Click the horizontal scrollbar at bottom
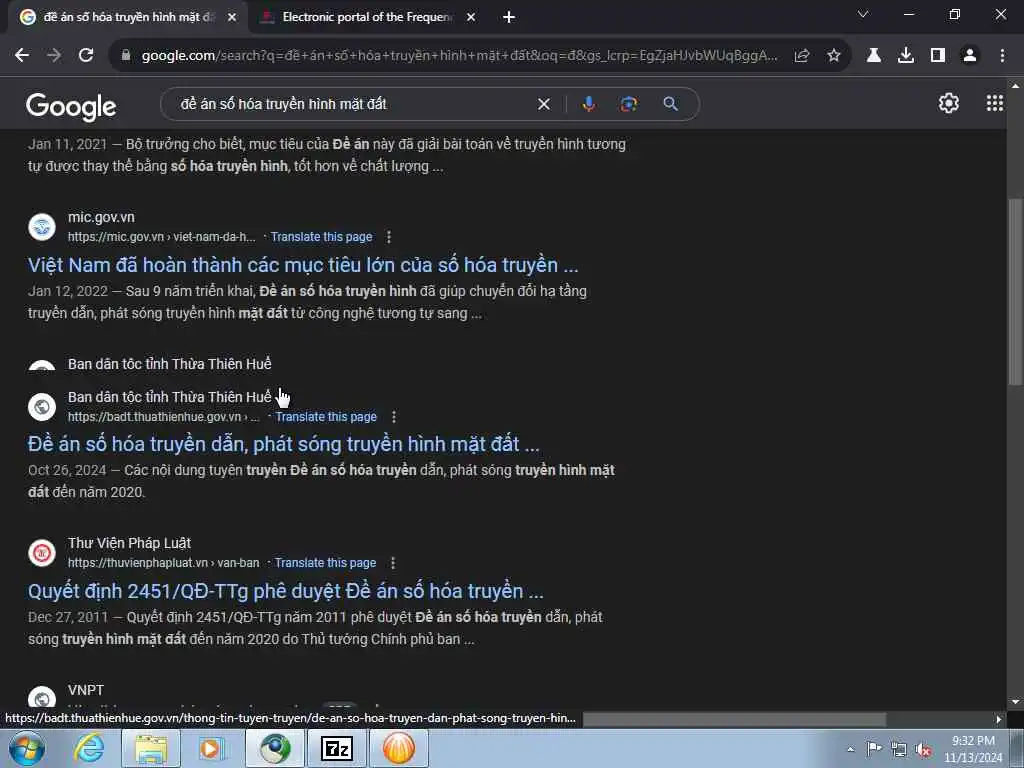1024x768 pixels. pos(734,719)
